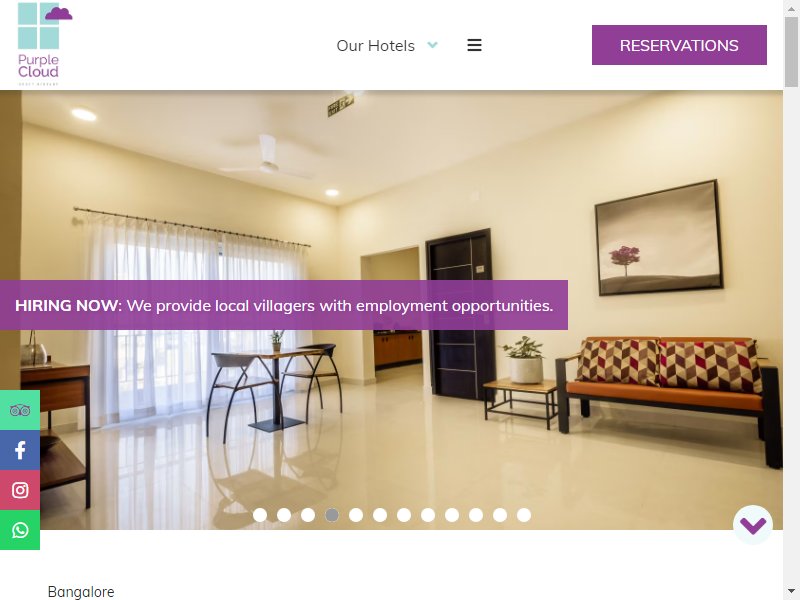Click the Bangalore location text
This screenshot has height=600, width=800.
(81, 592)
